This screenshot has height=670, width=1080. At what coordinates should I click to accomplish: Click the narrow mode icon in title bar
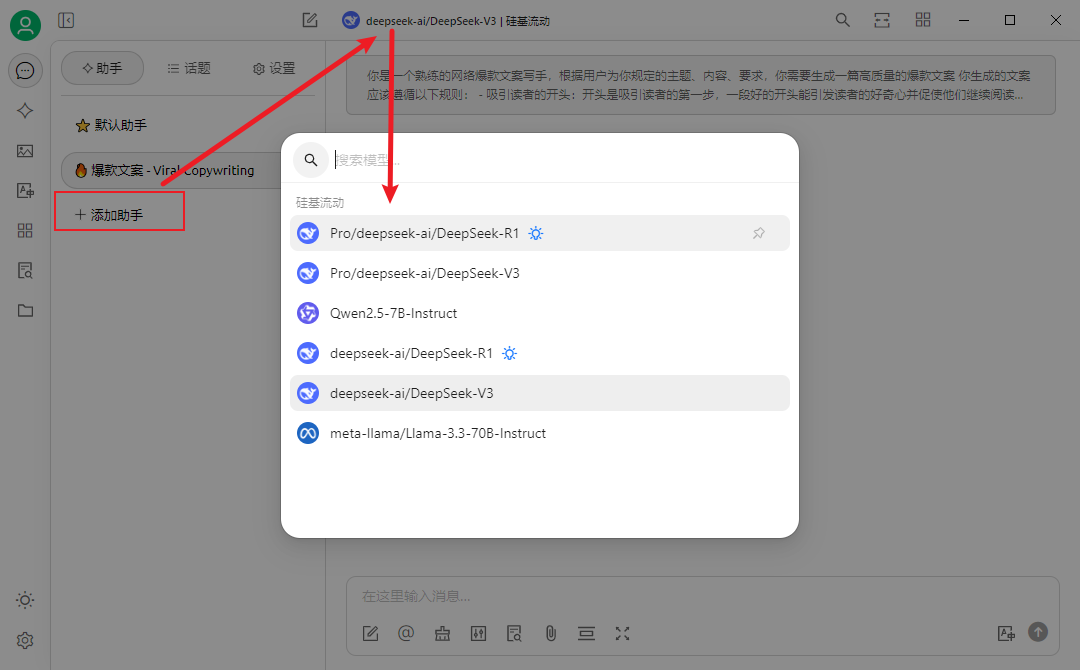pyautogui.click(x=882, y=21)
